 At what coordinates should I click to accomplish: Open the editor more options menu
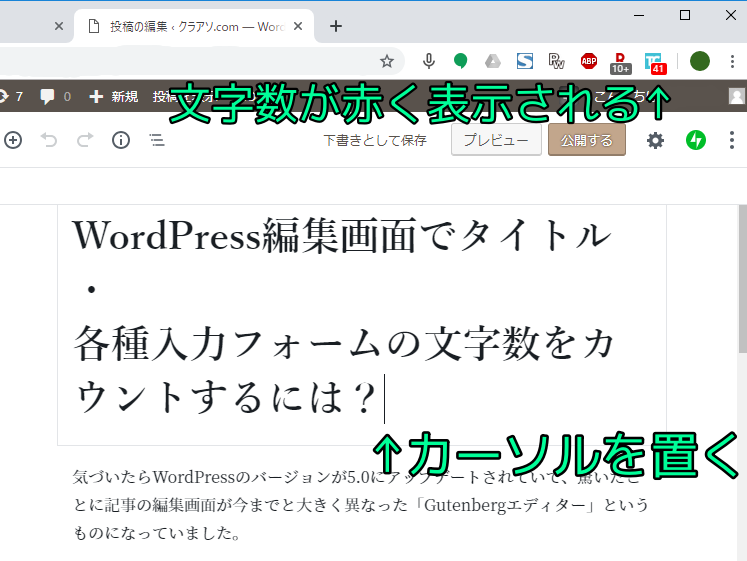(732, 140)
